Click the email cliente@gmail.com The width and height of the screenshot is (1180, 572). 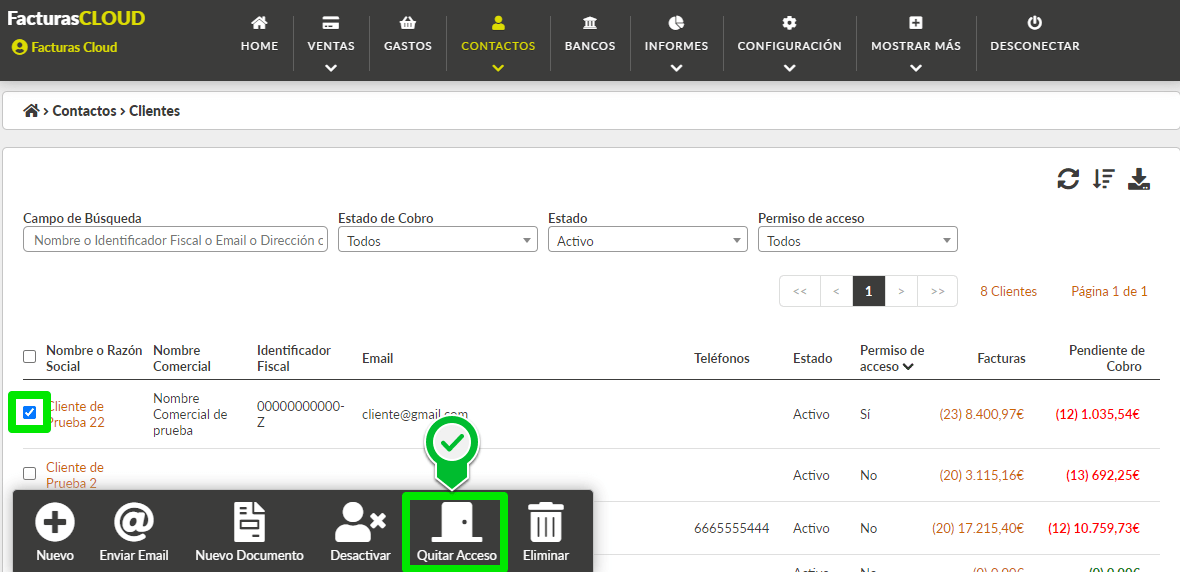tap(415, 414)
